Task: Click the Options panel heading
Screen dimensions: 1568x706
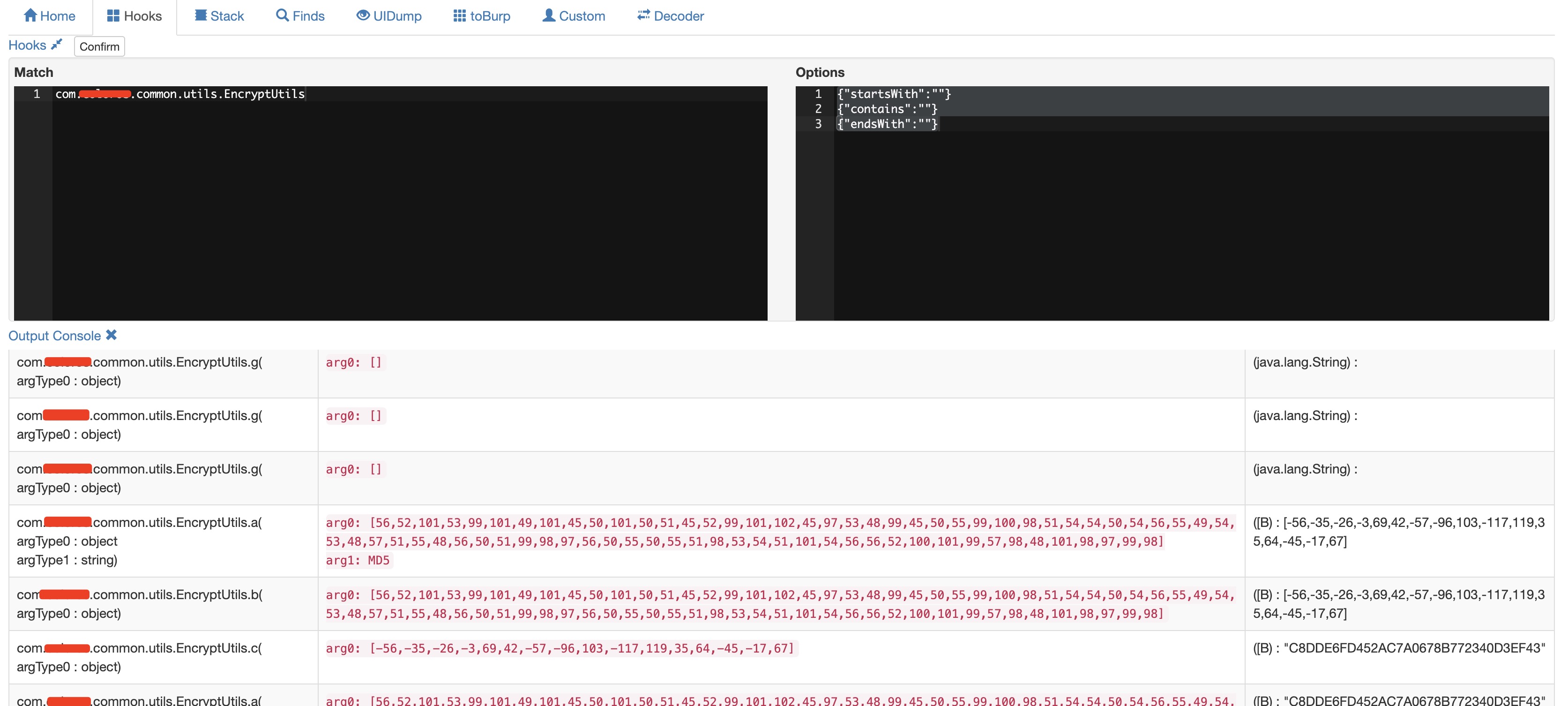Action: (820, 72)
